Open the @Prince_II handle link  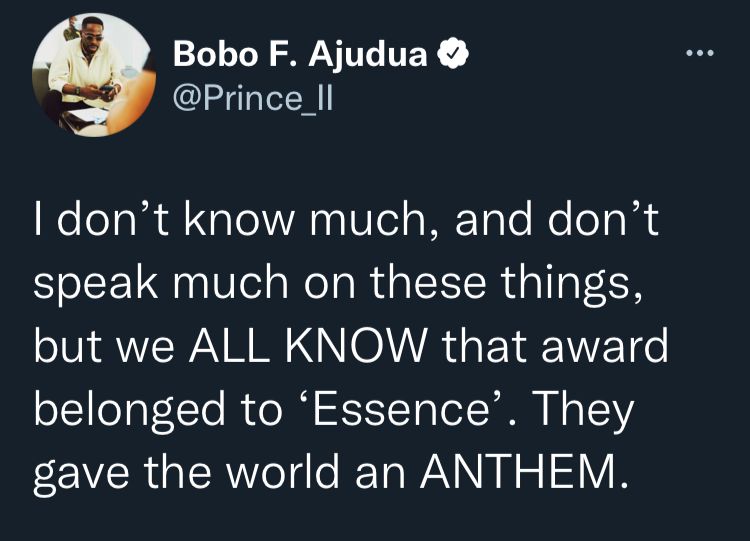click(253, 99)
